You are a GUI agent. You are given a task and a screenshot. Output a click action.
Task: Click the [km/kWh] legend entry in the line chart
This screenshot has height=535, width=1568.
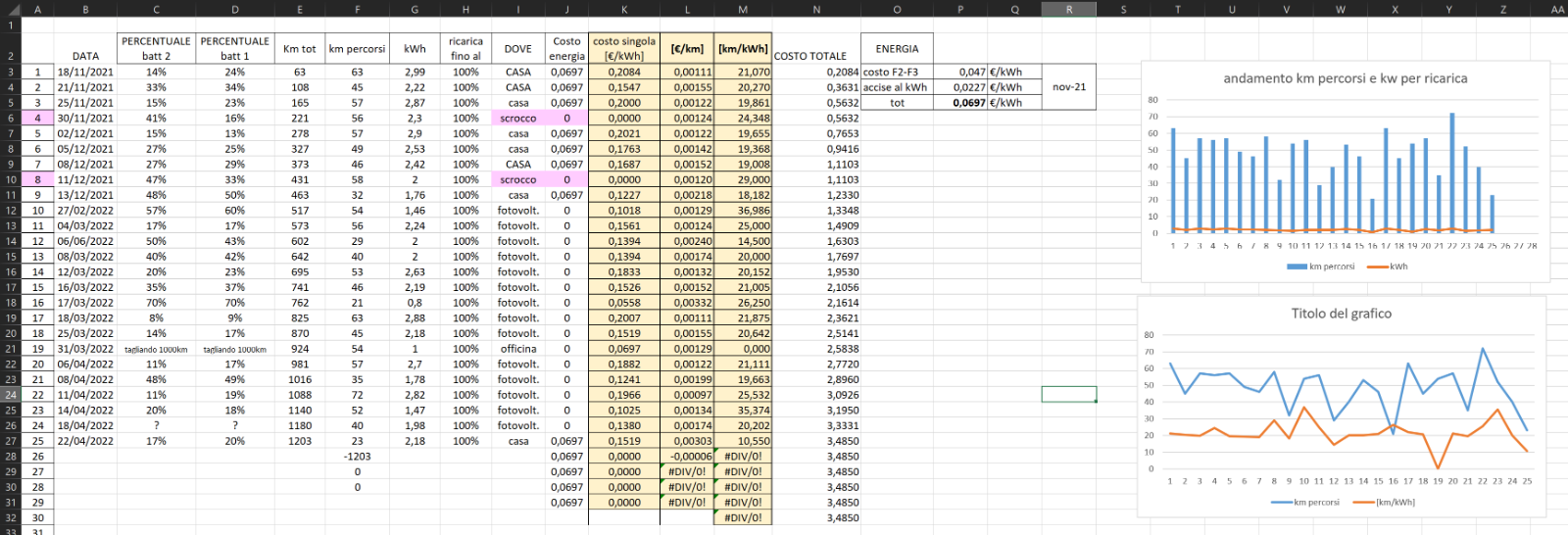1395,503
